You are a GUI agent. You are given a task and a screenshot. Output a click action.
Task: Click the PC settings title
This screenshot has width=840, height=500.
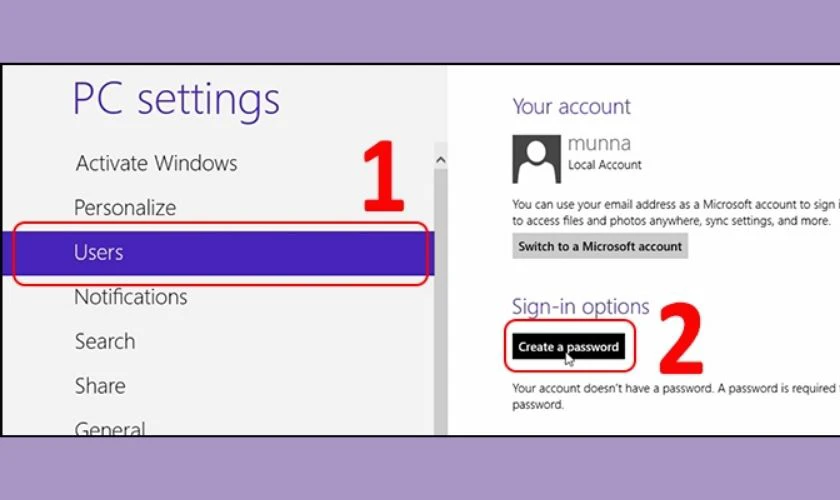176,100
